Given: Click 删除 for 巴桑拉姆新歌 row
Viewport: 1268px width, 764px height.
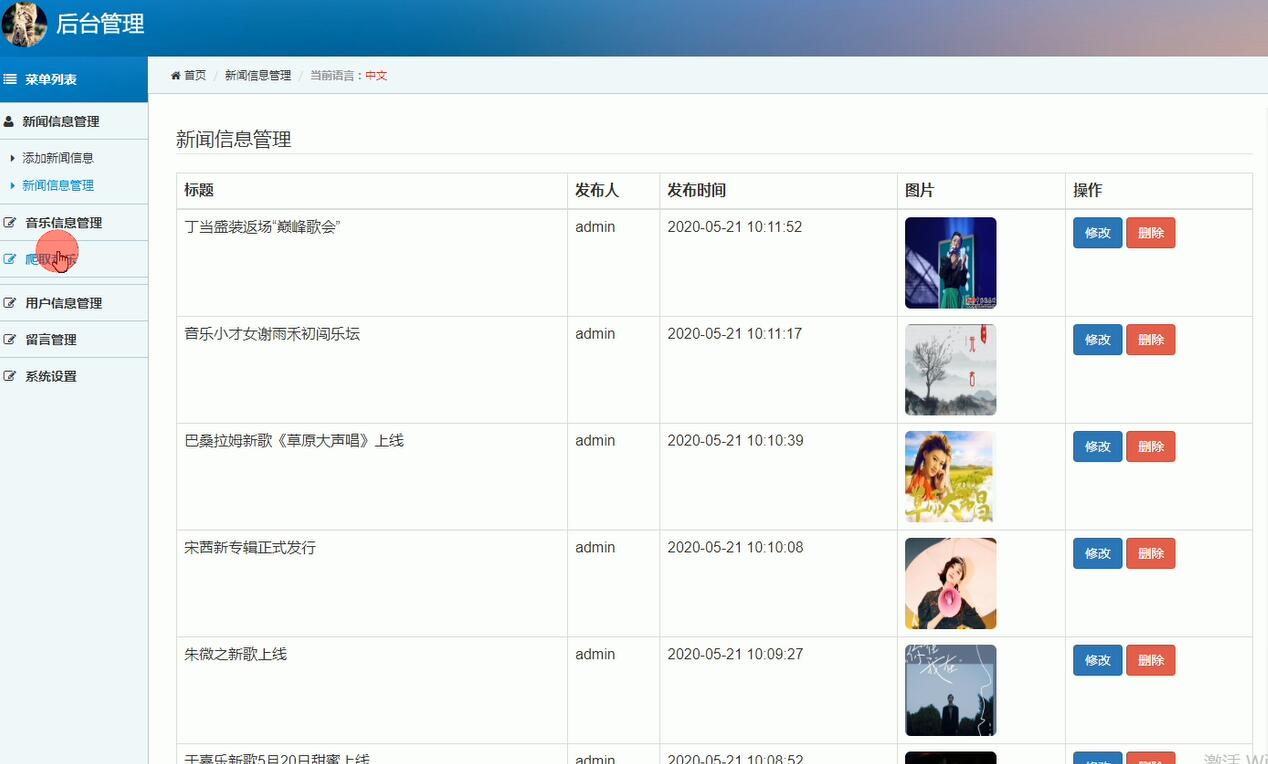Looking at the screenshot, I should pos(1151,447).
